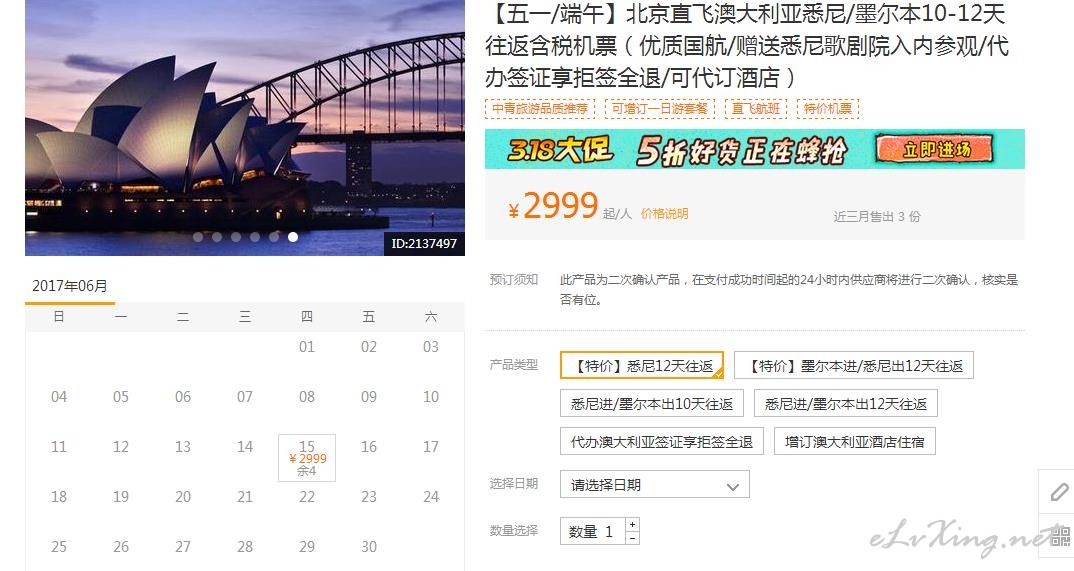Choose 【特价】墨尔本进/悉尼出12天往返 option
This screenshot has width=1074, height=571.
coord(853,366)
